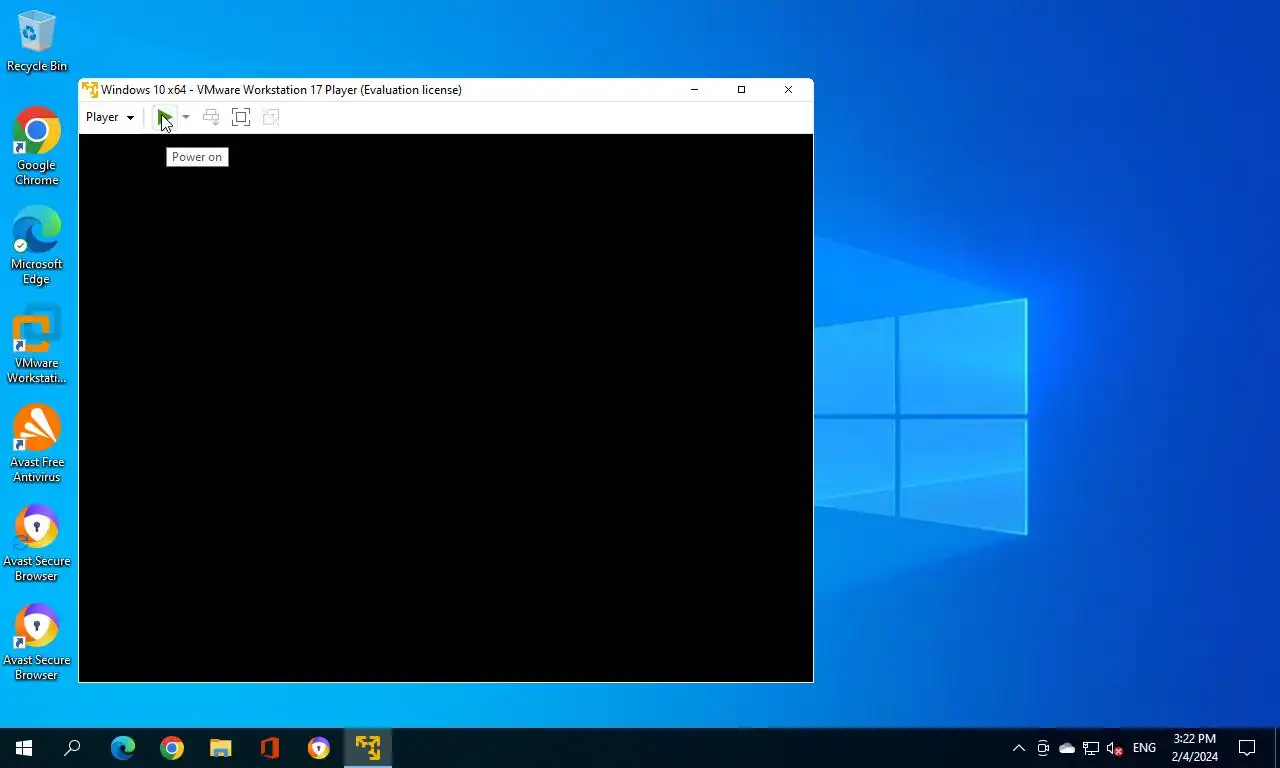Open network status tray icon
Viewport: 1280px width, 768px height.
[1091, 748]
